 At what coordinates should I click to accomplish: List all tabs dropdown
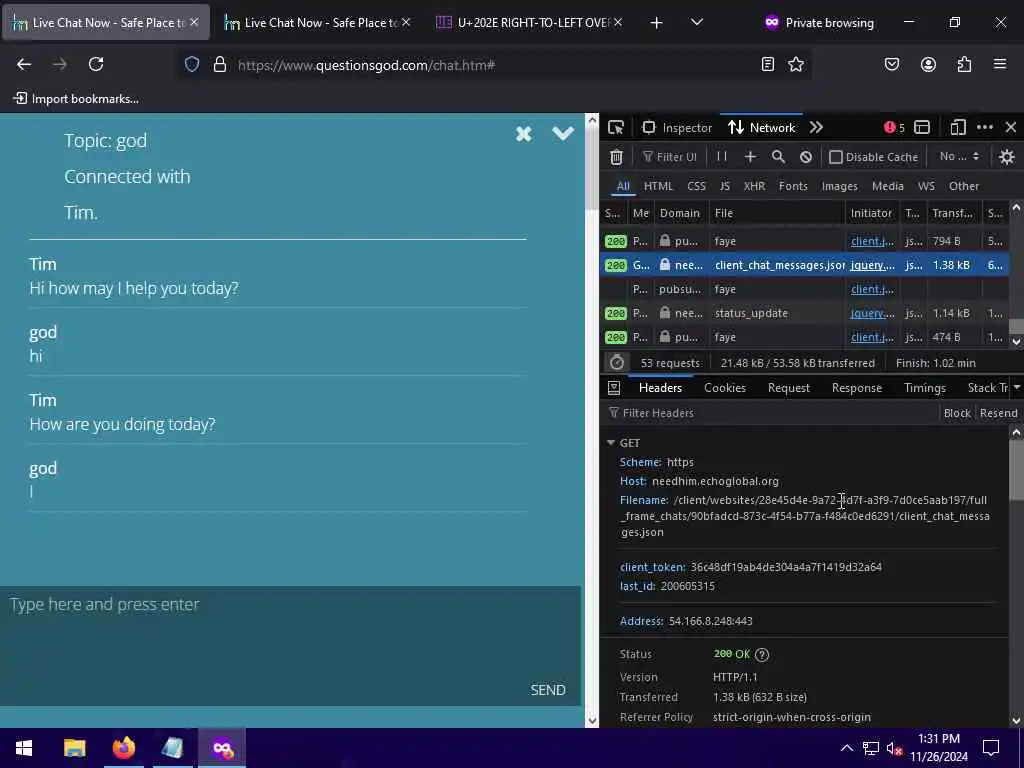697,22
